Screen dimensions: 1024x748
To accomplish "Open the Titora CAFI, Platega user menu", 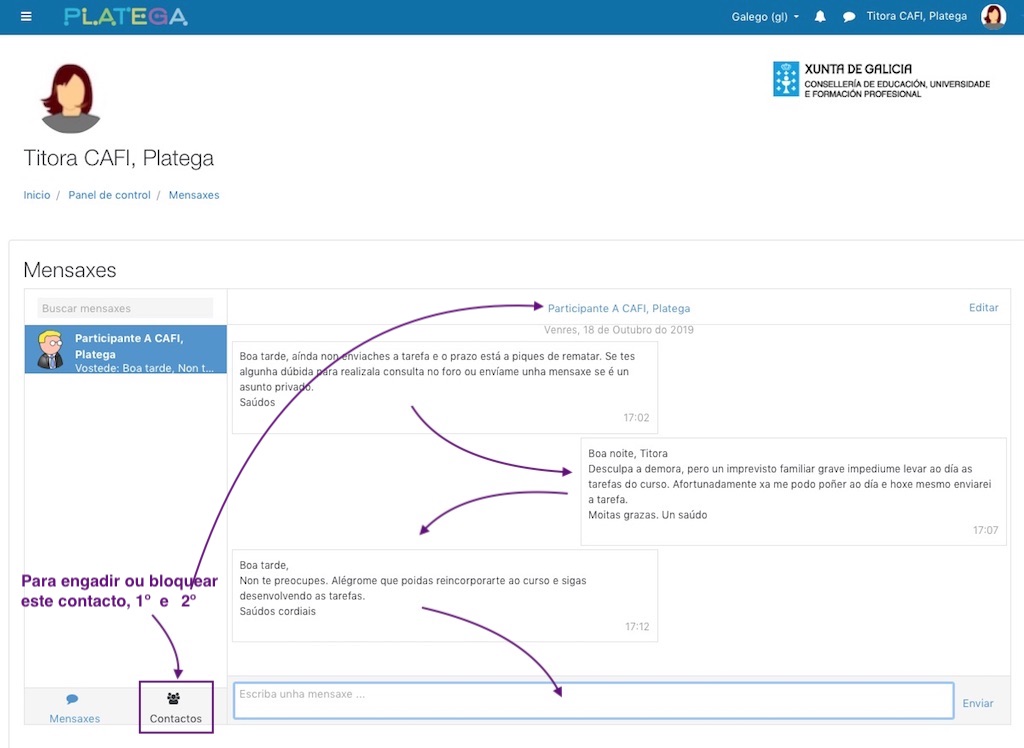I will point(916,17).
